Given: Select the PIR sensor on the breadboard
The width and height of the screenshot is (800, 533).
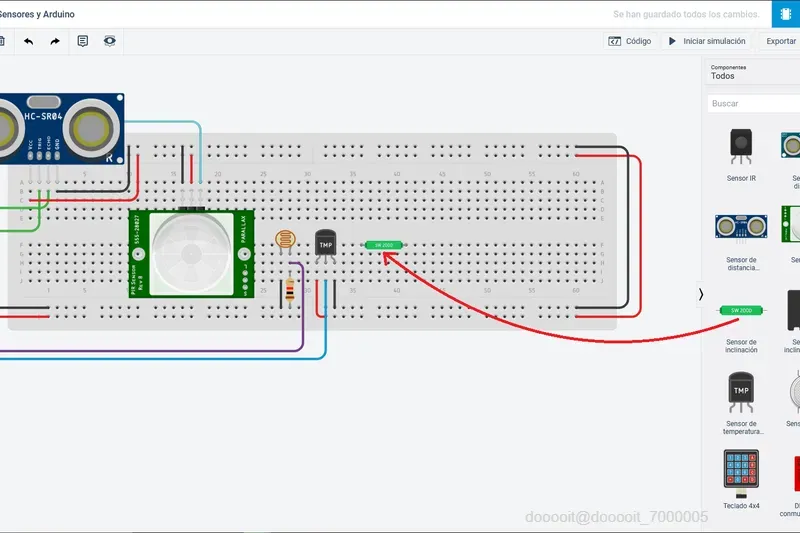Looking at the screenshot, I should 191,253.
